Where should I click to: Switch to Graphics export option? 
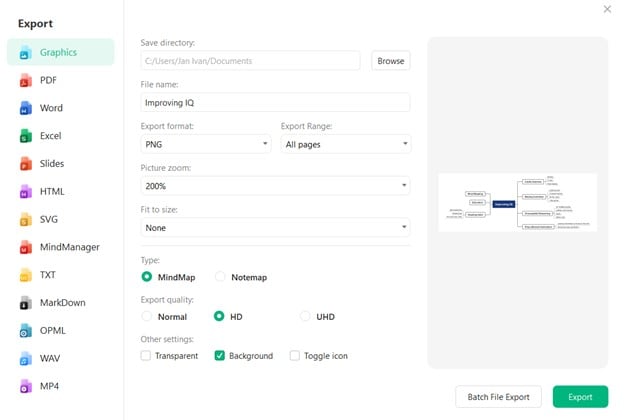[60, 52]
